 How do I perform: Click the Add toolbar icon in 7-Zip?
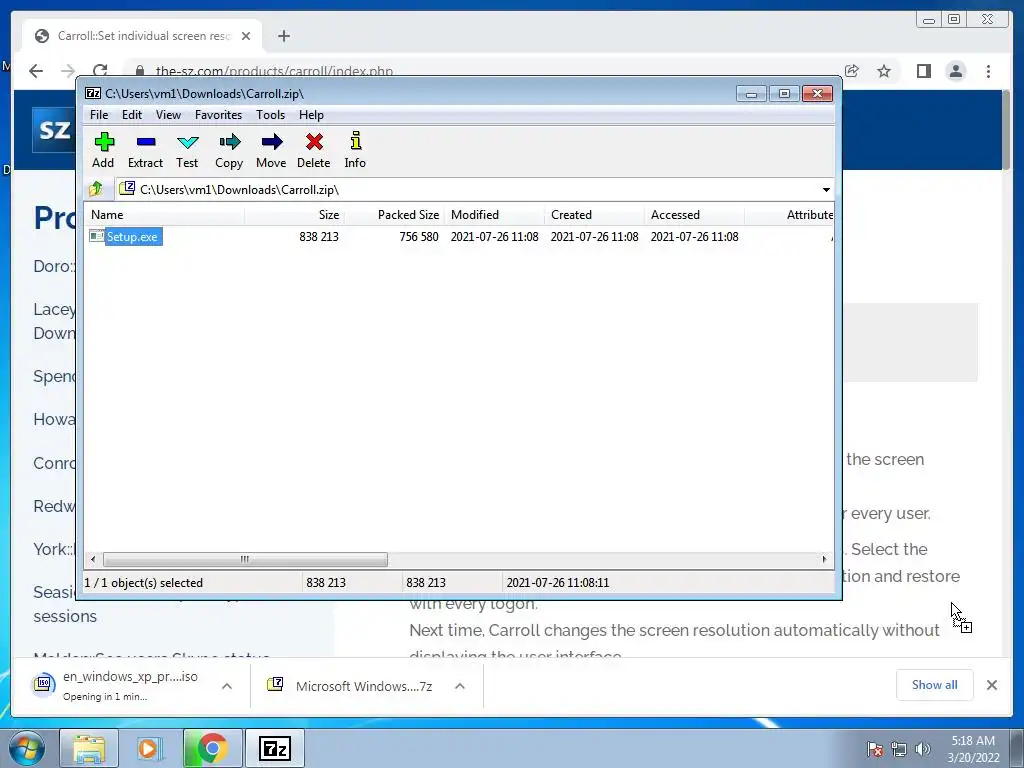(104, 142)
